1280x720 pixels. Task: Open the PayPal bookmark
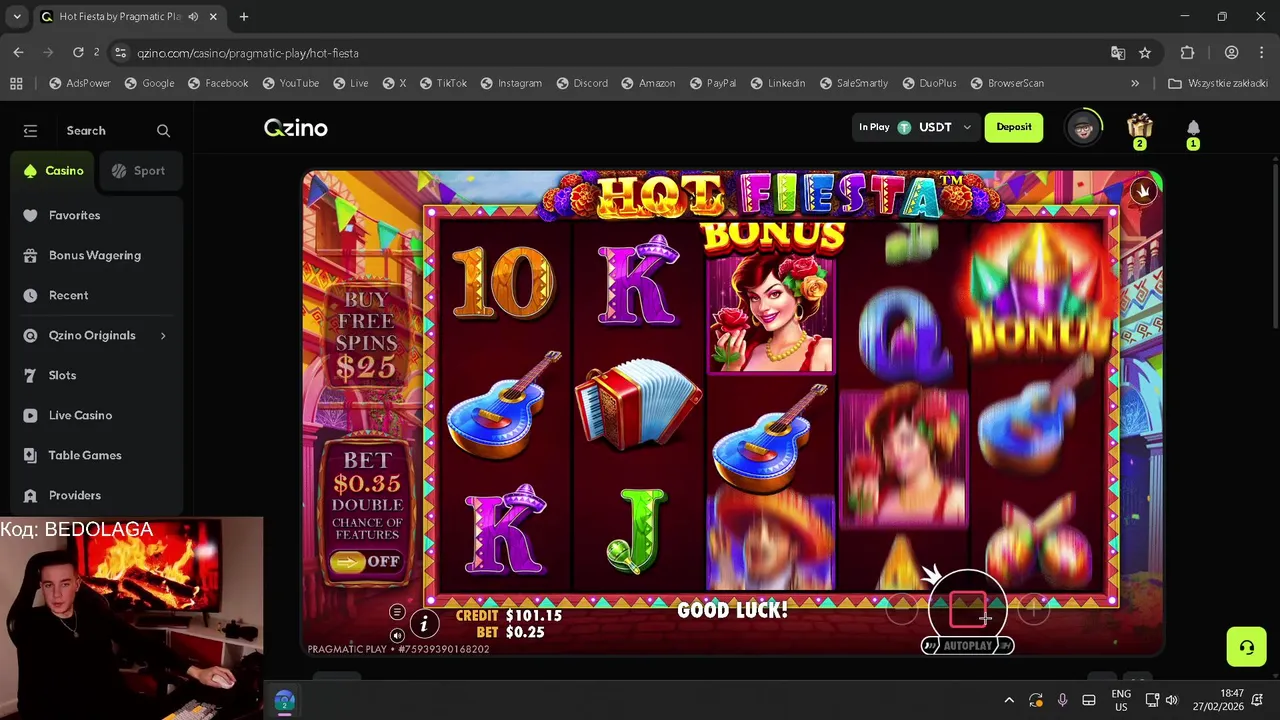[713, 83]
